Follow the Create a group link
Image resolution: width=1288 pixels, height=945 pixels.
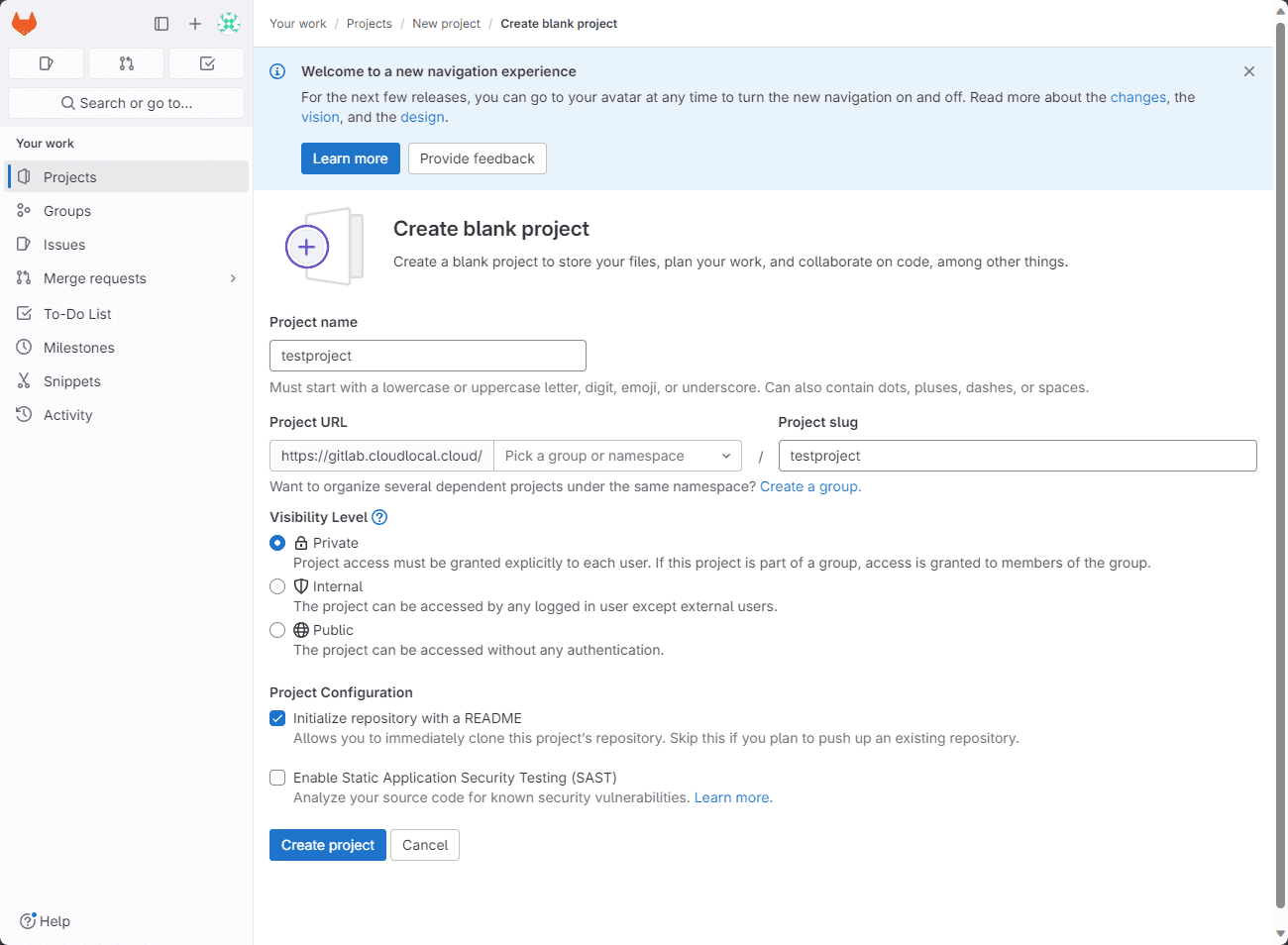click(x=809, y=486)
